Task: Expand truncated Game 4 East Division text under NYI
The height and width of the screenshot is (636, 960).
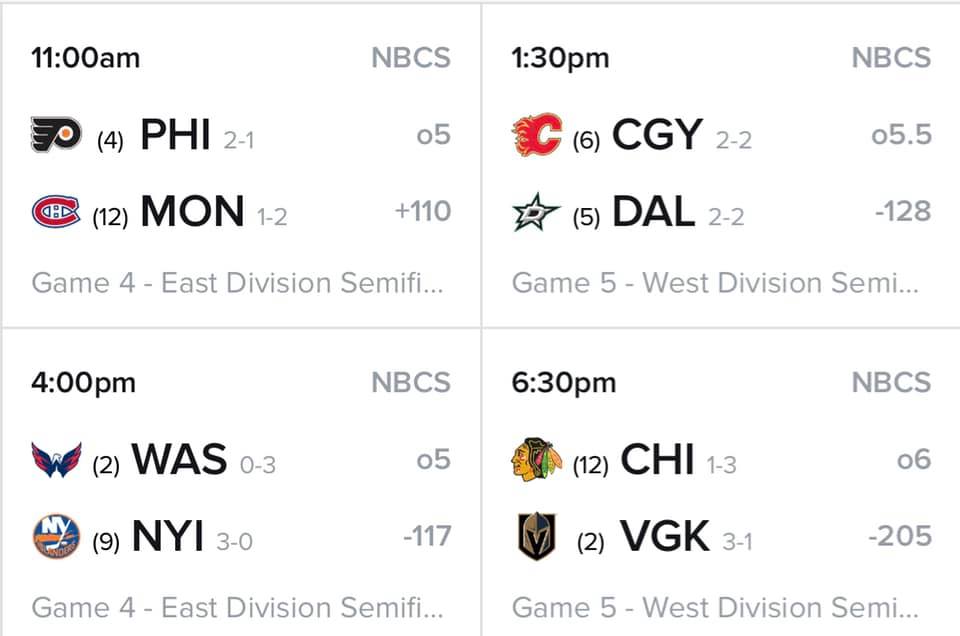Action: (237, 607)
